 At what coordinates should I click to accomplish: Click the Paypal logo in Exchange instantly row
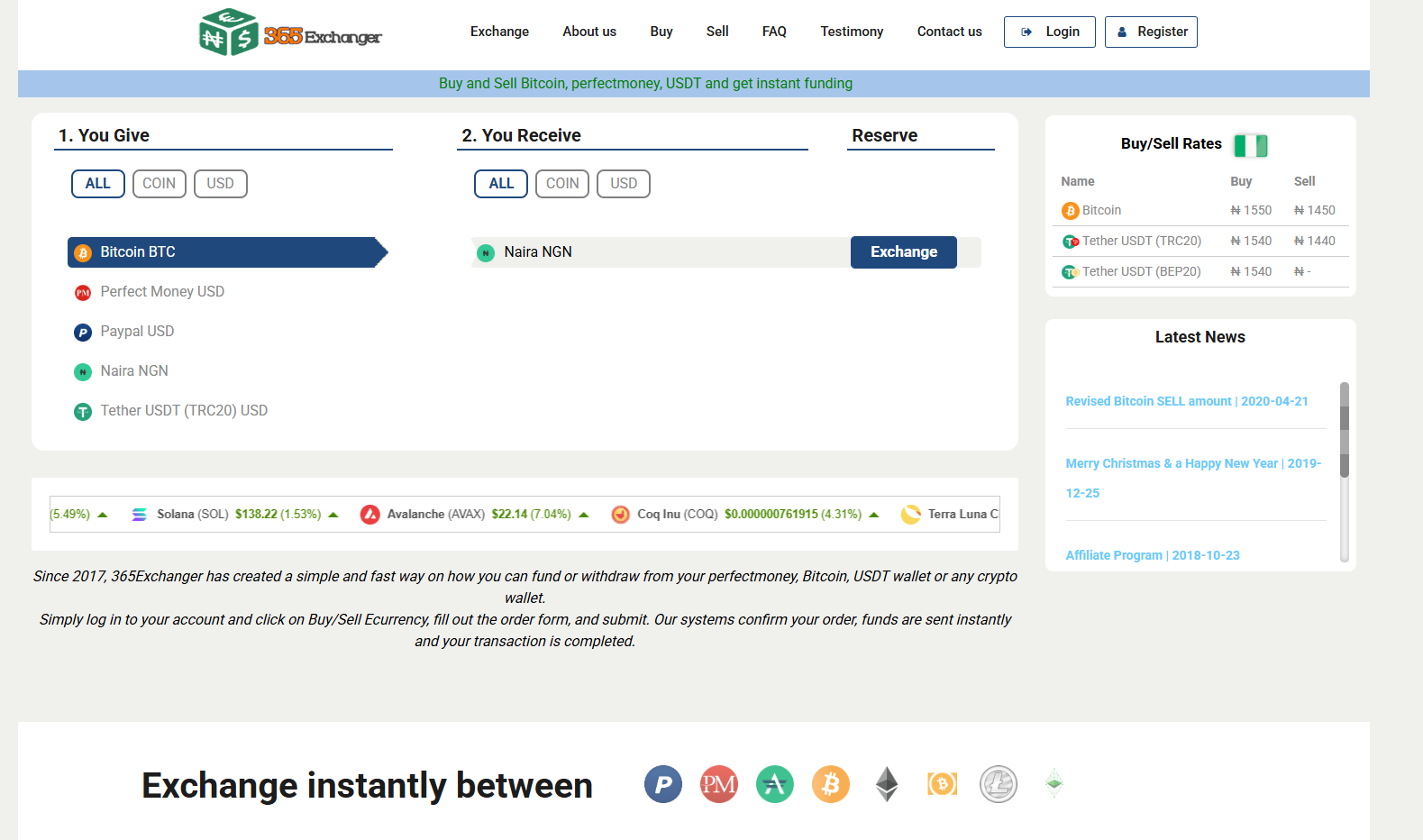coord(663,784)
